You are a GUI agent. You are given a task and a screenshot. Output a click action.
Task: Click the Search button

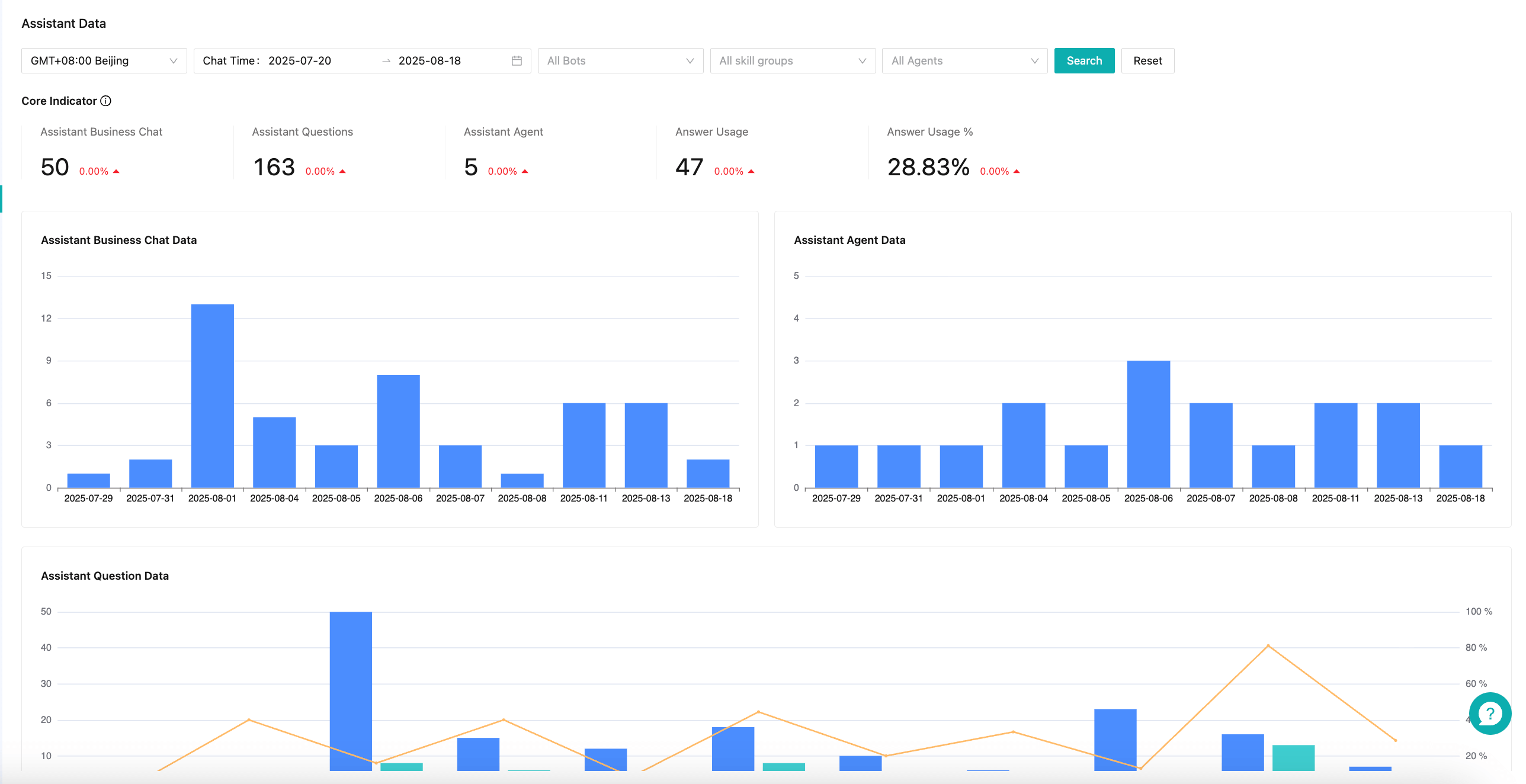pos(1084,61)
